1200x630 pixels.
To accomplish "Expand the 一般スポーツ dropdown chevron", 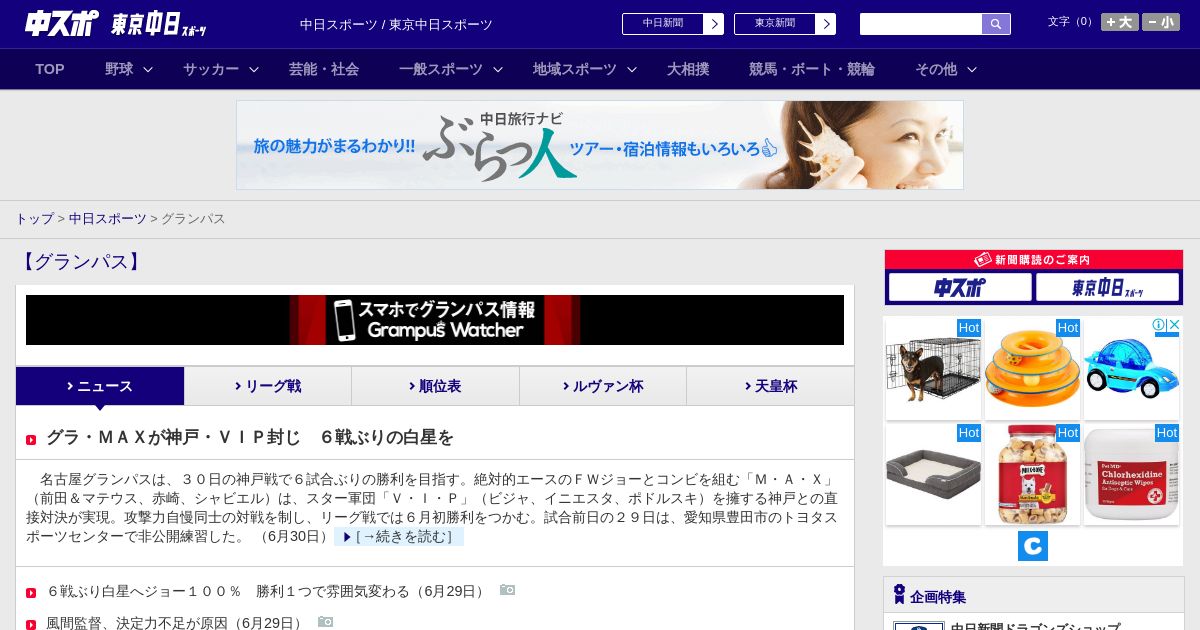I will 498,69.
